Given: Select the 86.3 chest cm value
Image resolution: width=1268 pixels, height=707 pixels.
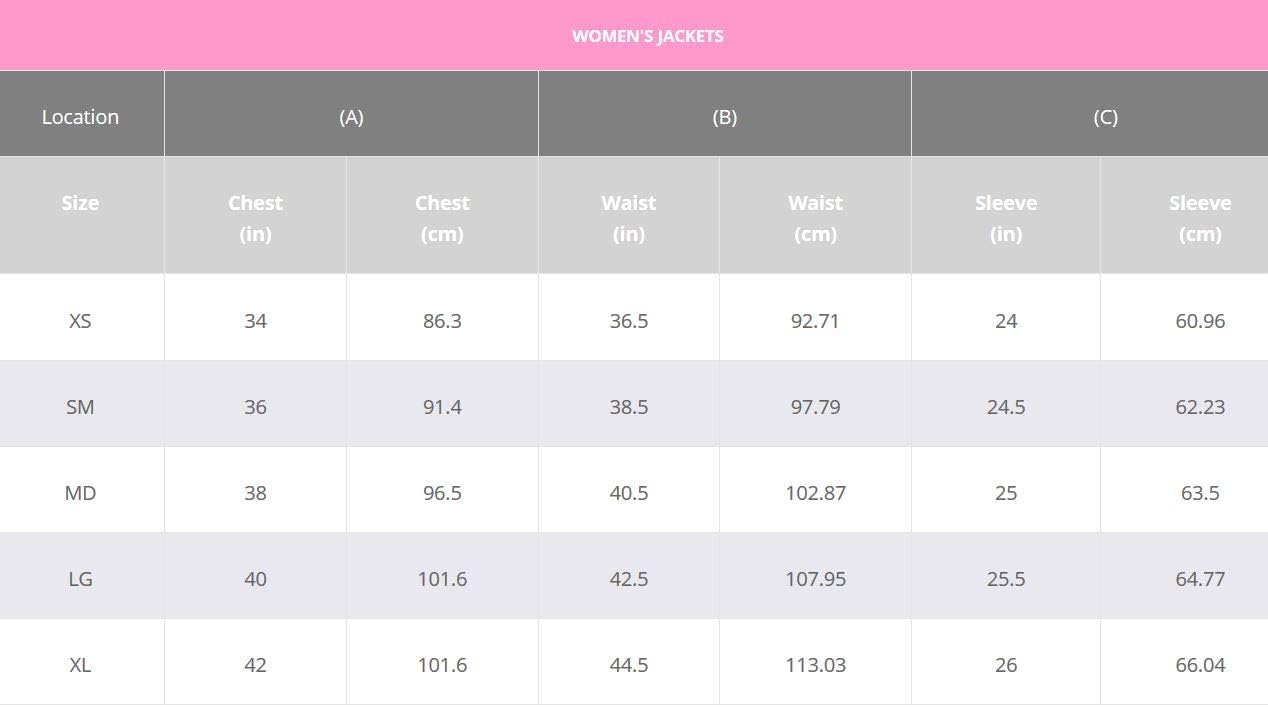Looking at the screenshot, I should tap(442, 321).
